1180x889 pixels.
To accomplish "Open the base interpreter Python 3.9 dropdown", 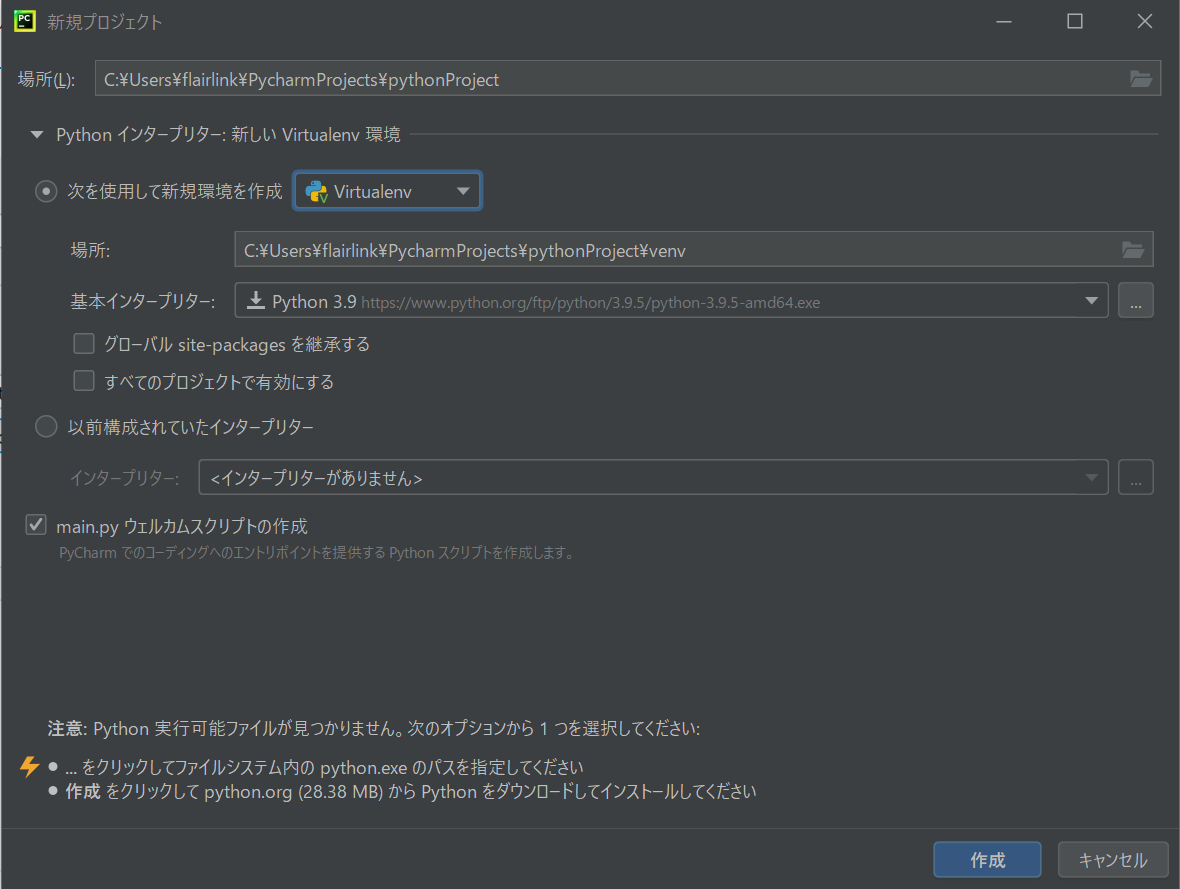I will 671,300.
